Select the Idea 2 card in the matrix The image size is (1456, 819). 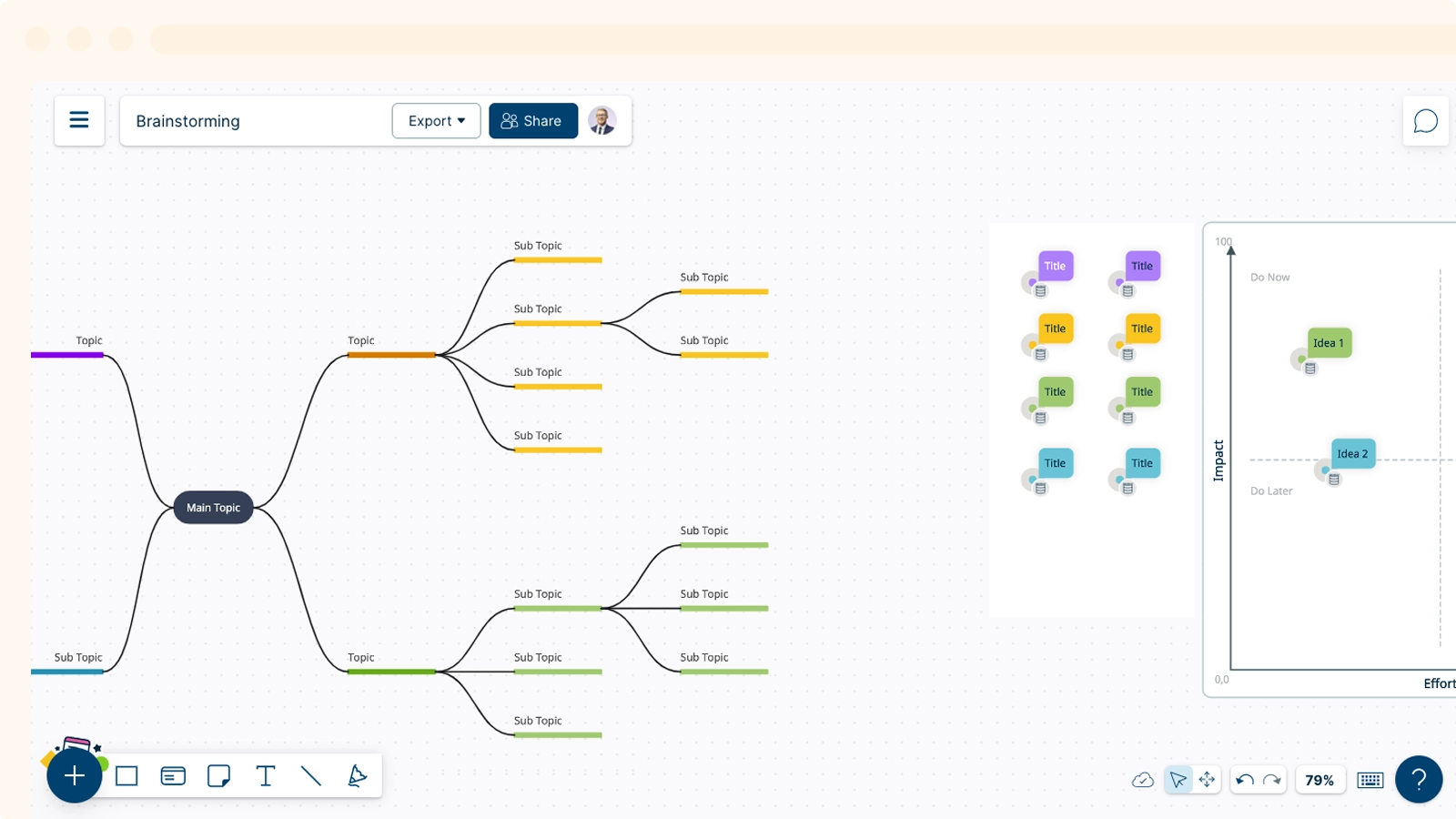tap(1353, 453)
